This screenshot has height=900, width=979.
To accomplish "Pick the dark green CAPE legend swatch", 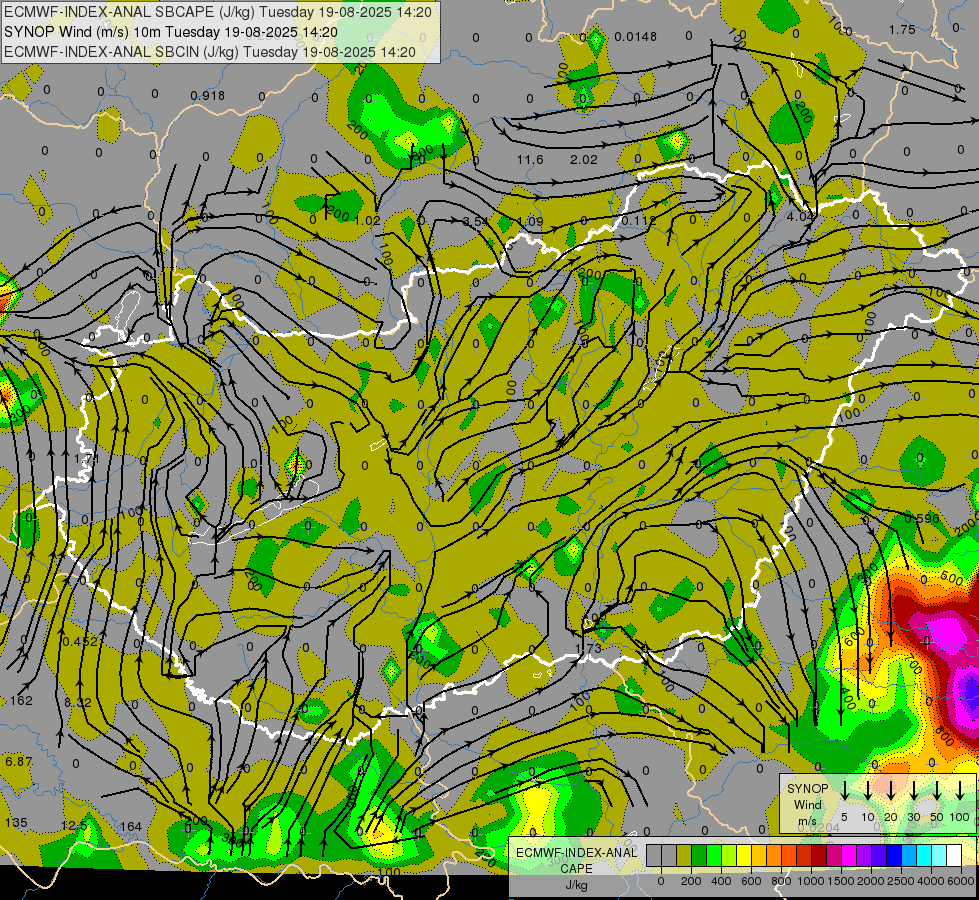I will [699, 856].
